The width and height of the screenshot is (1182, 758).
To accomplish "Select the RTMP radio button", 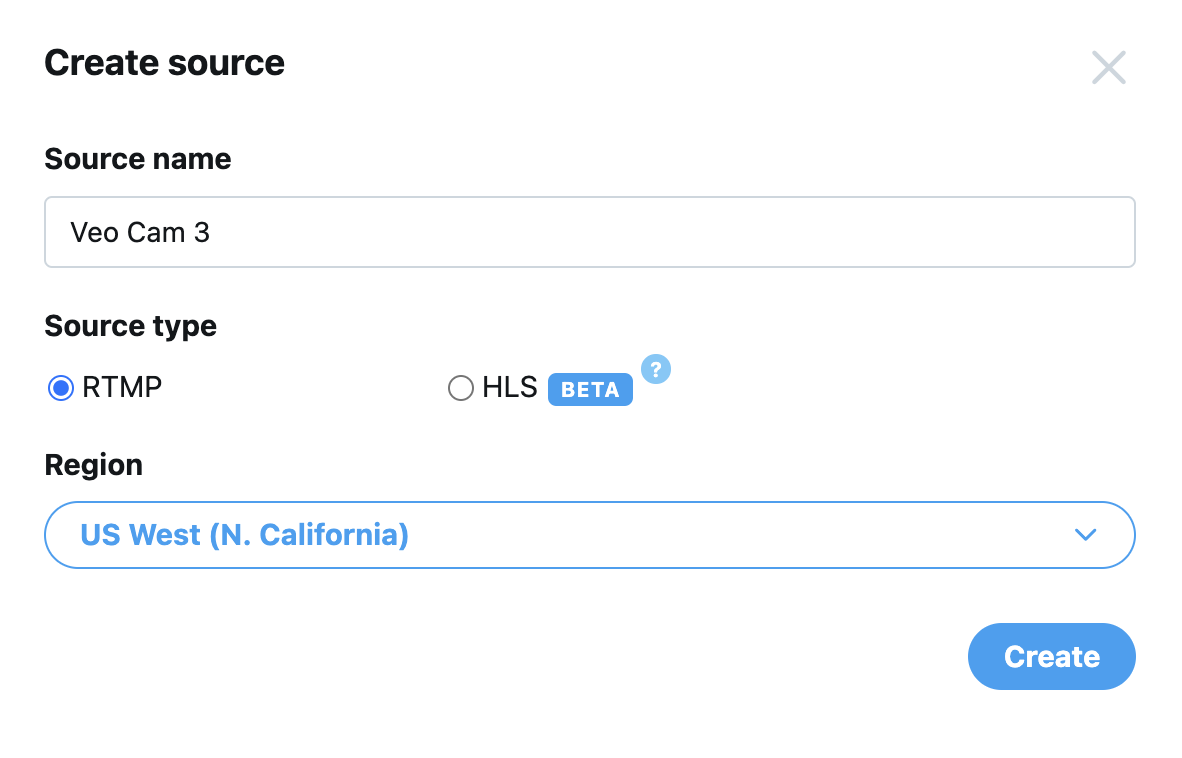I will (x=61, y=388).
